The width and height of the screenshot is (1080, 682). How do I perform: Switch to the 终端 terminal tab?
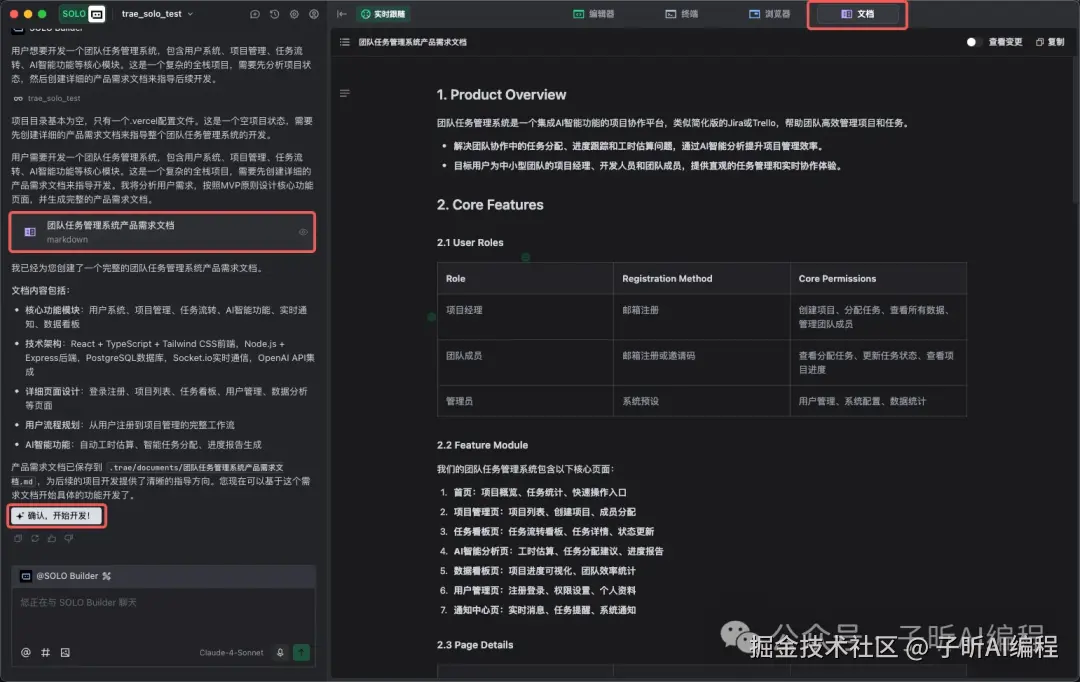(x=681, y=14)
